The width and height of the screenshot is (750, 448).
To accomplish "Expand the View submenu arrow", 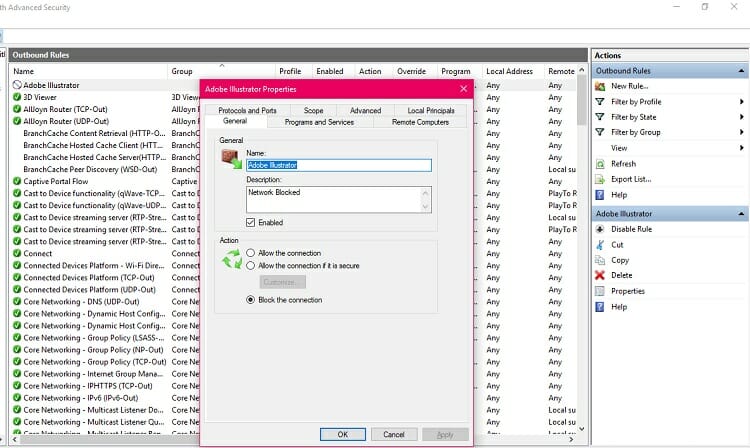I will (x=741, y=148).
